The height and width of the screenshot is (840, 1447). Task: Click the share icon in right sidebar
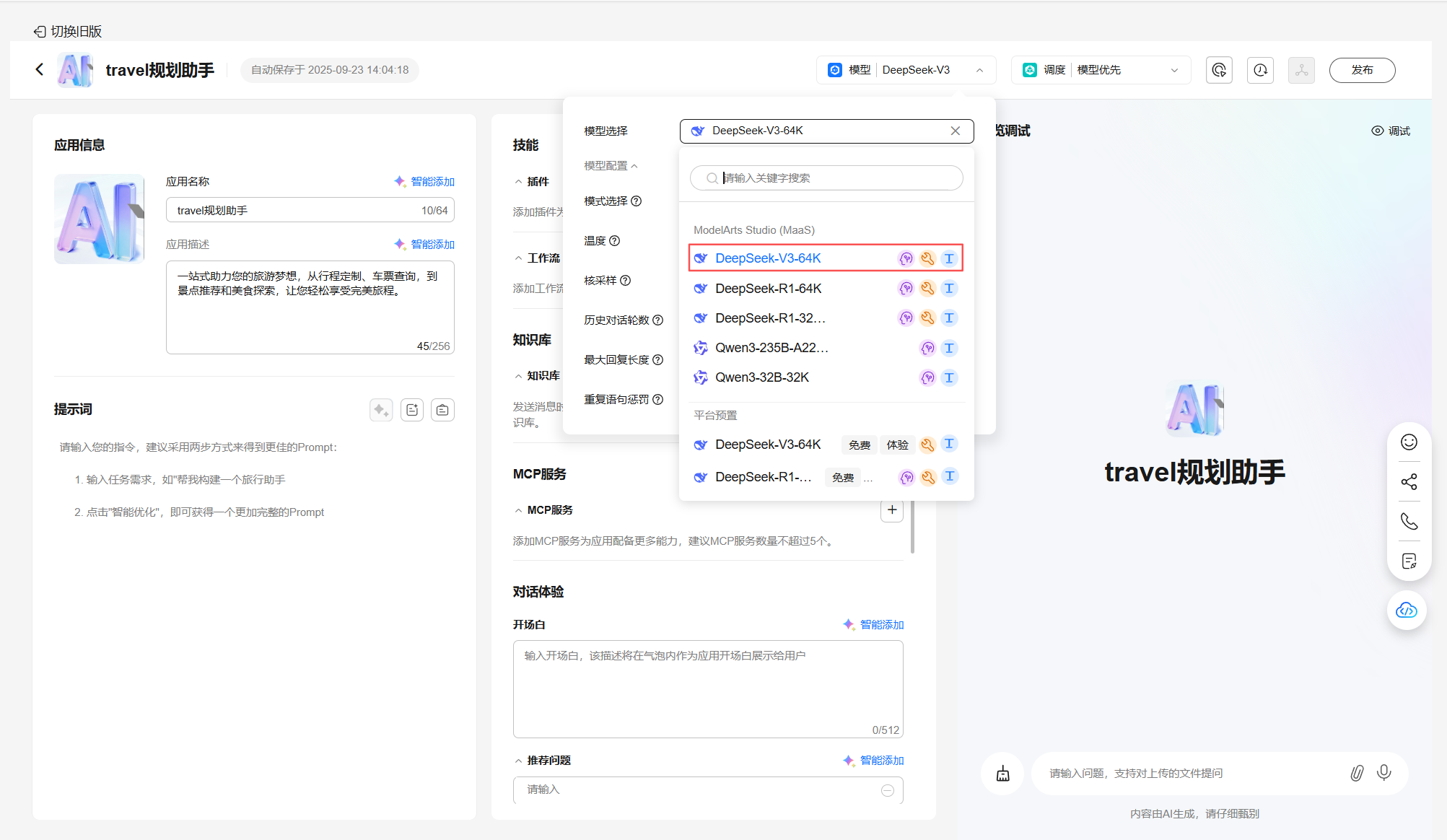(x=1409, y=481)
